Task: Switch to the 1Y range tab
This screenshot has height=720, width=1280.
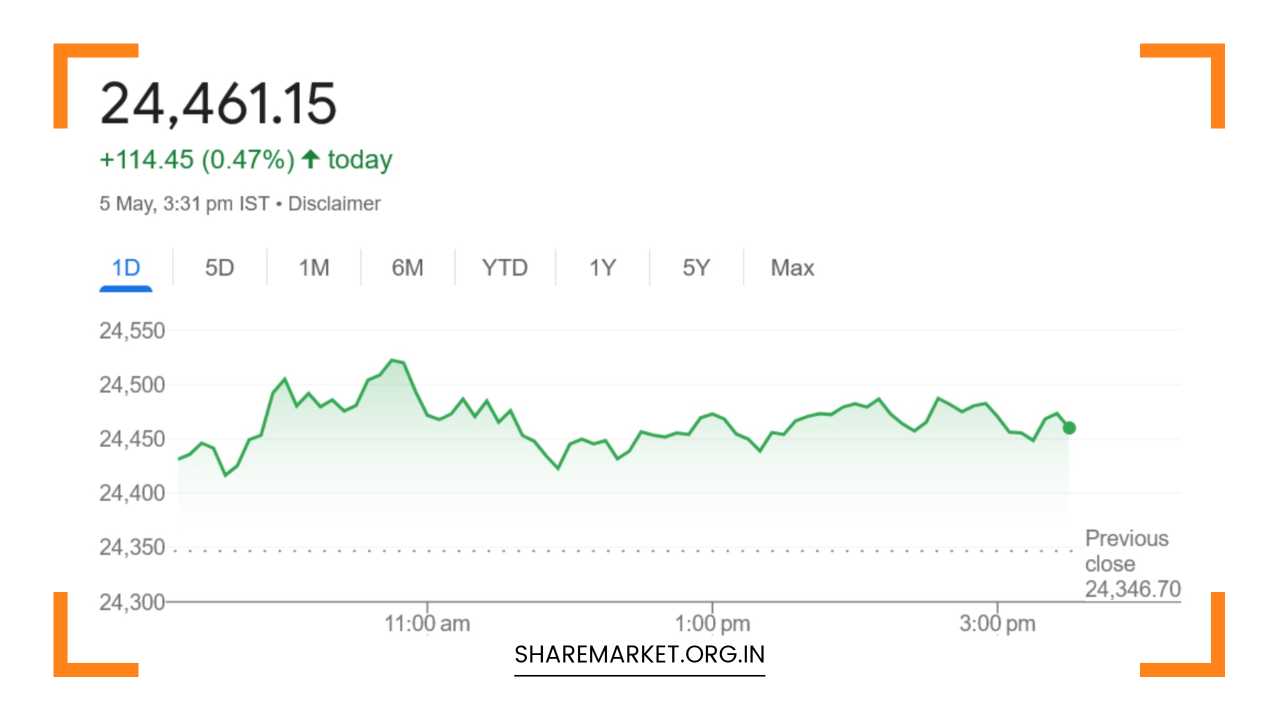Action: tap(602, 268)
